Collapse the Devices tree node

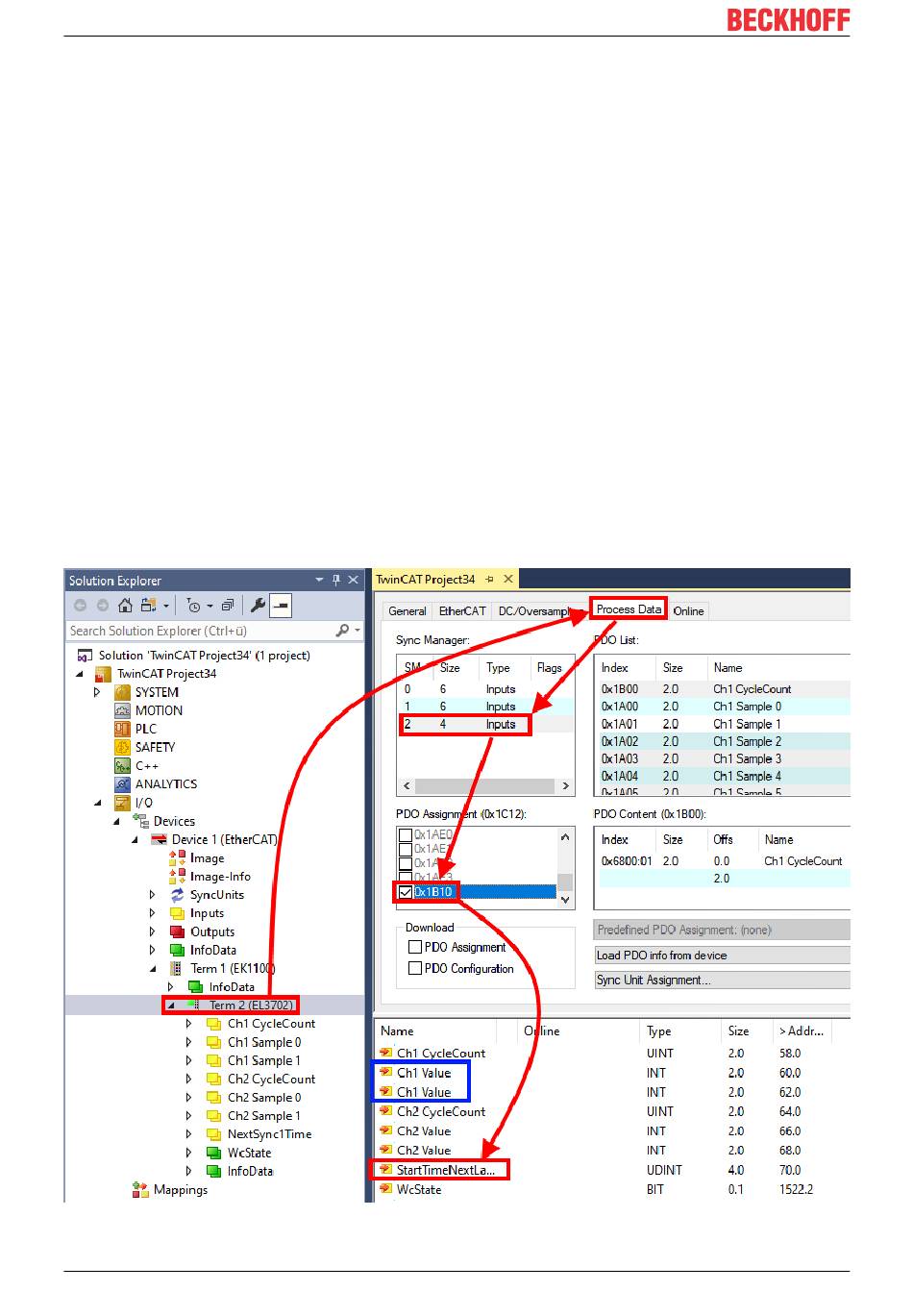pyautogui.click(x=116, y=821)
